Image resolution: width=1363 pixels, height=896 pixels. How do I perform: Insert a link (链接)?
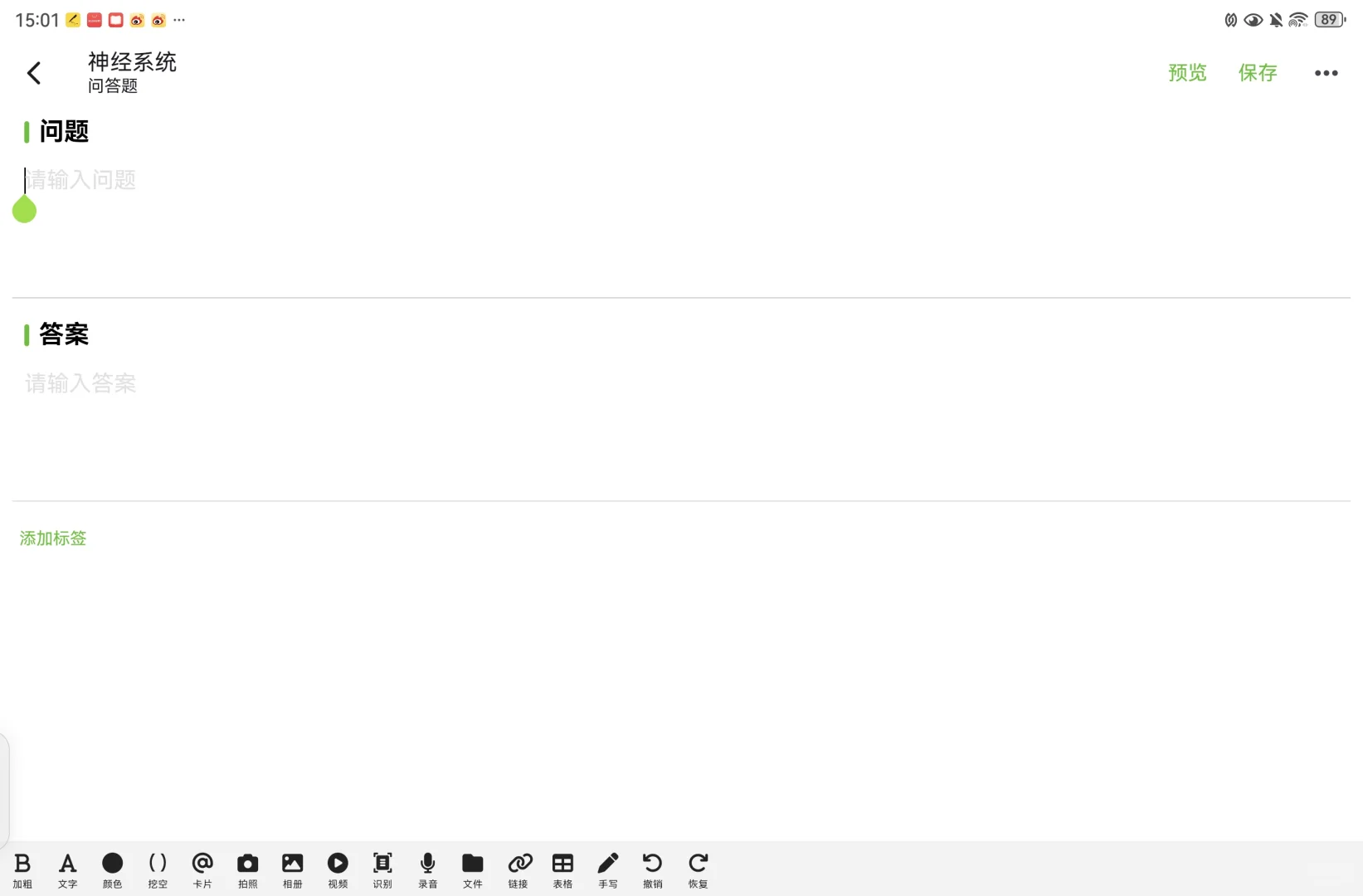518,870
